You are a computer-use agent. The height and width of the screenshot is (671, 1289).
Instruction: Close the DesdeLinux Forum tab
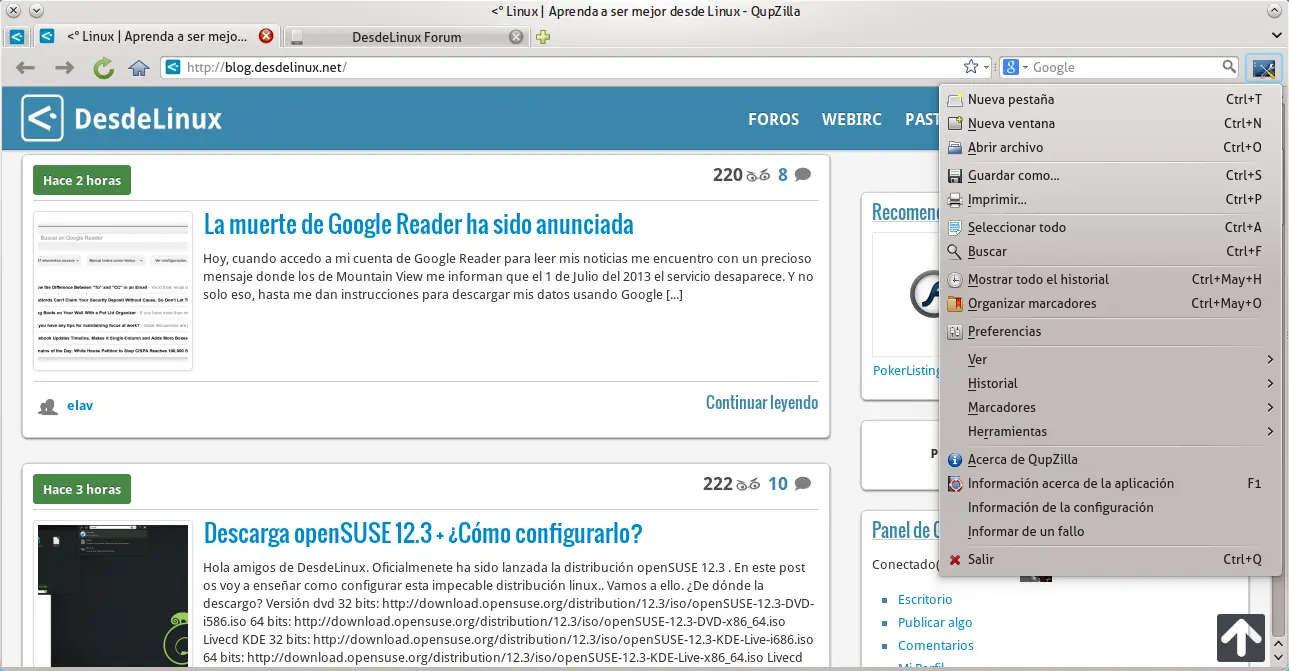(x=516, y=37)
